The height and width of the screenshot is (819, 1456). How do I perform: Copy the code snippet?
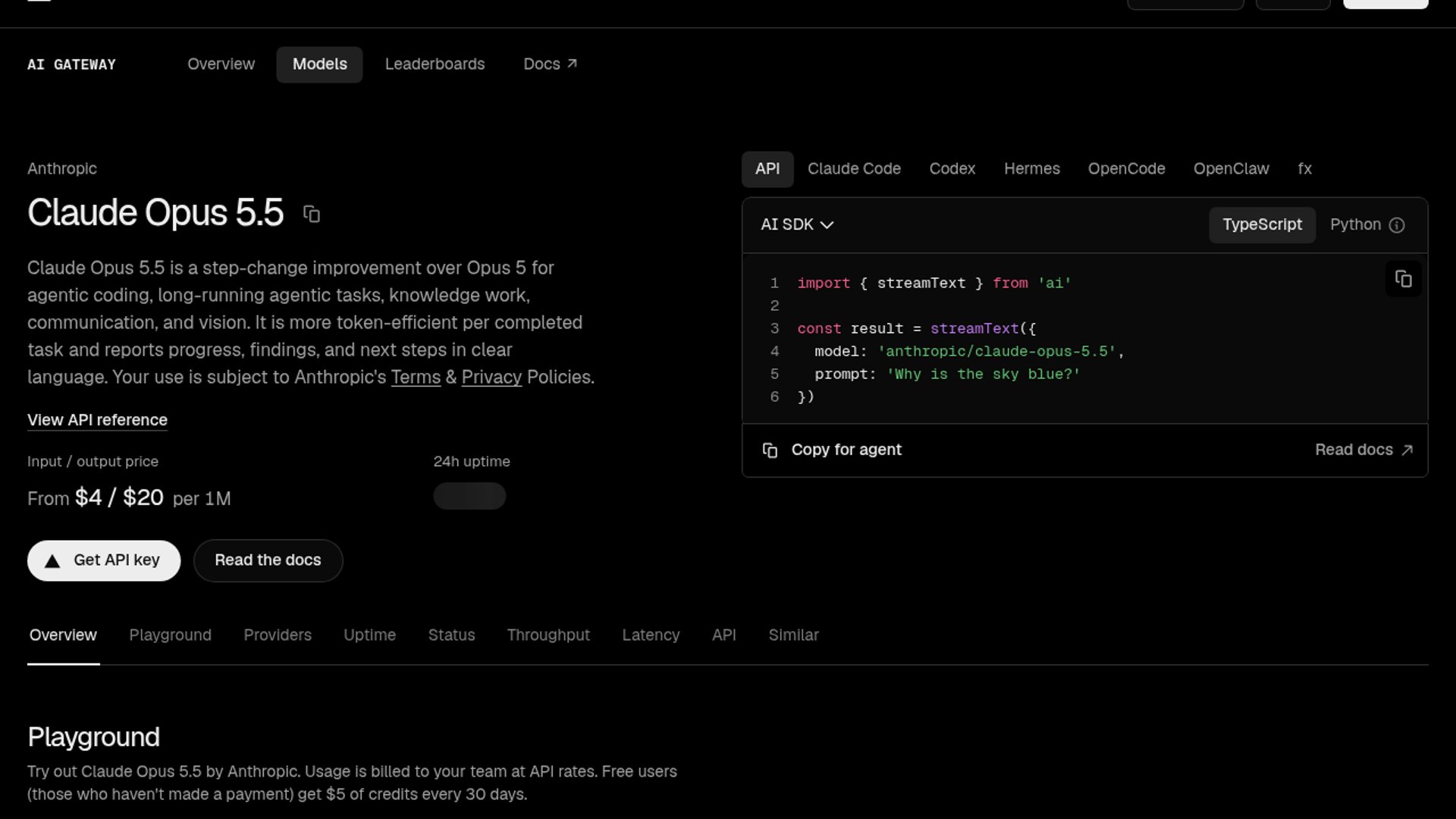tap(1404, 279)
